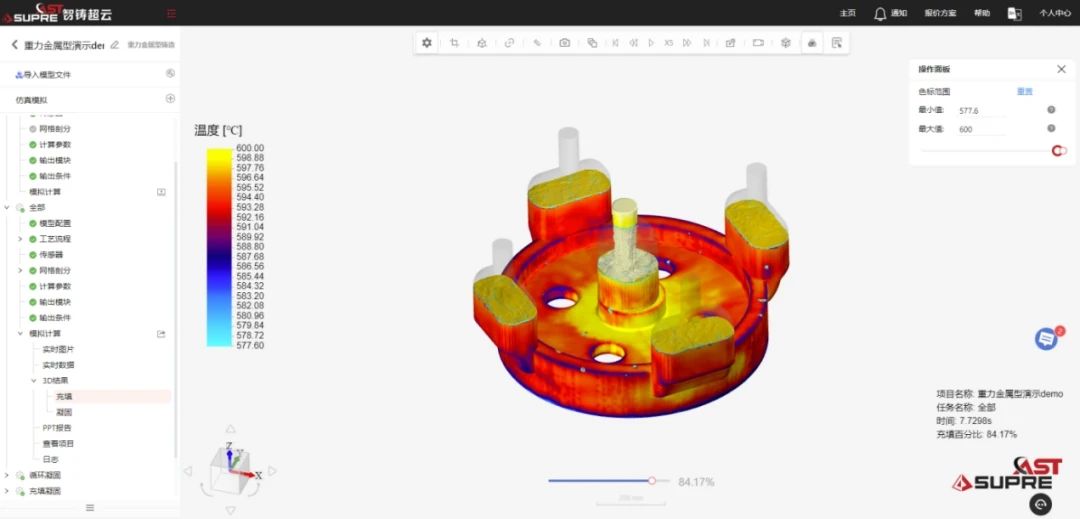The height and width of the screenshot is (519, 1080).
Task: Click the filling progress slider handle
Action: pyautogui.click(x=652, y=481)
